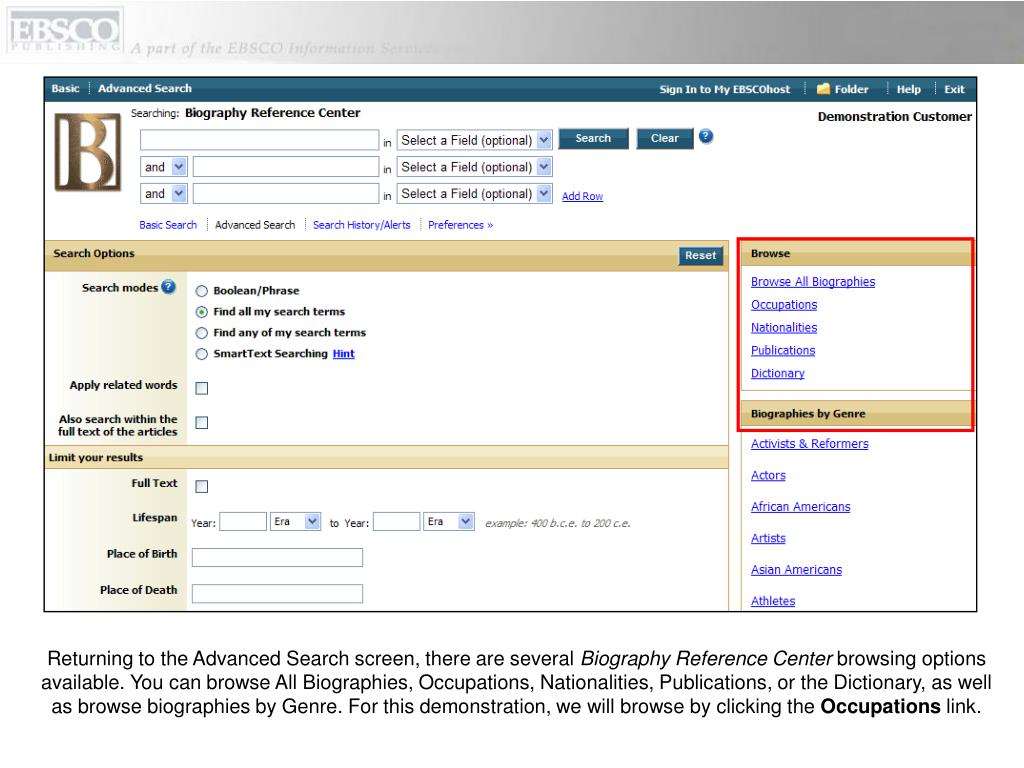
Task: Open the Actors genre link
Action: pos(768,475)
